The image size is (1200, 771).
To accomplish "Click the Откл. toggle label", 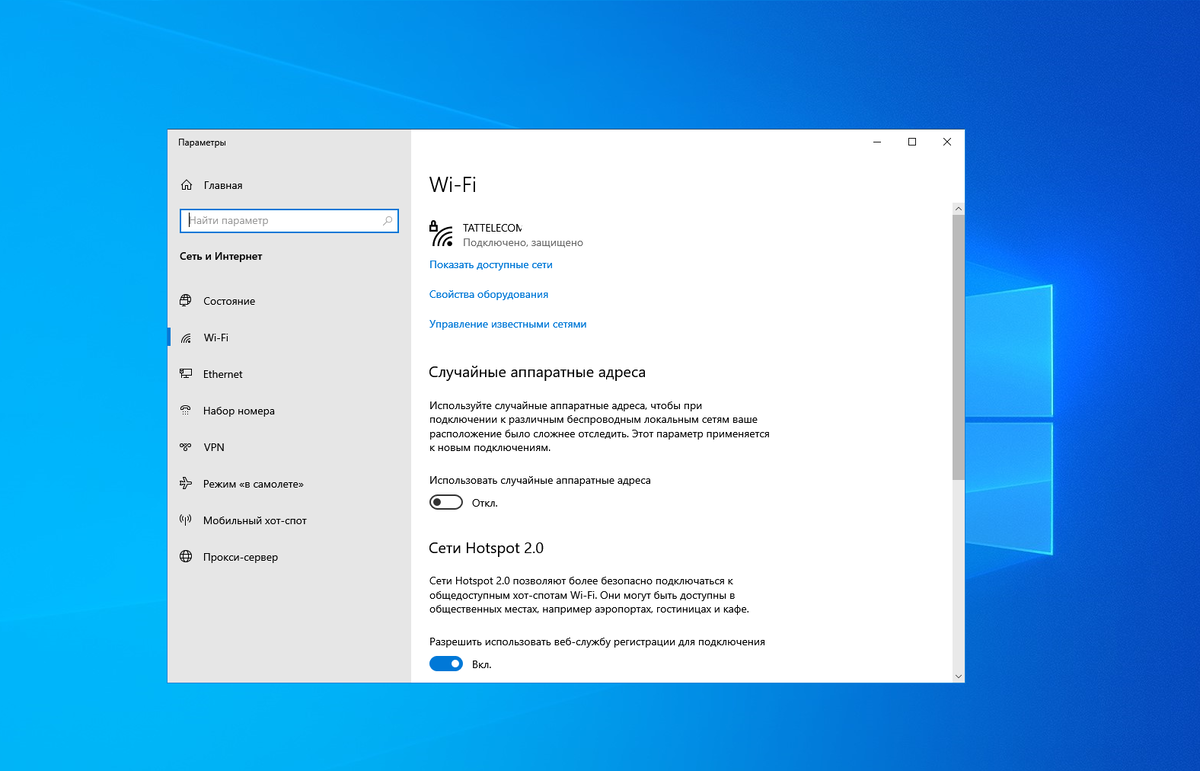I will click(485, 503).
